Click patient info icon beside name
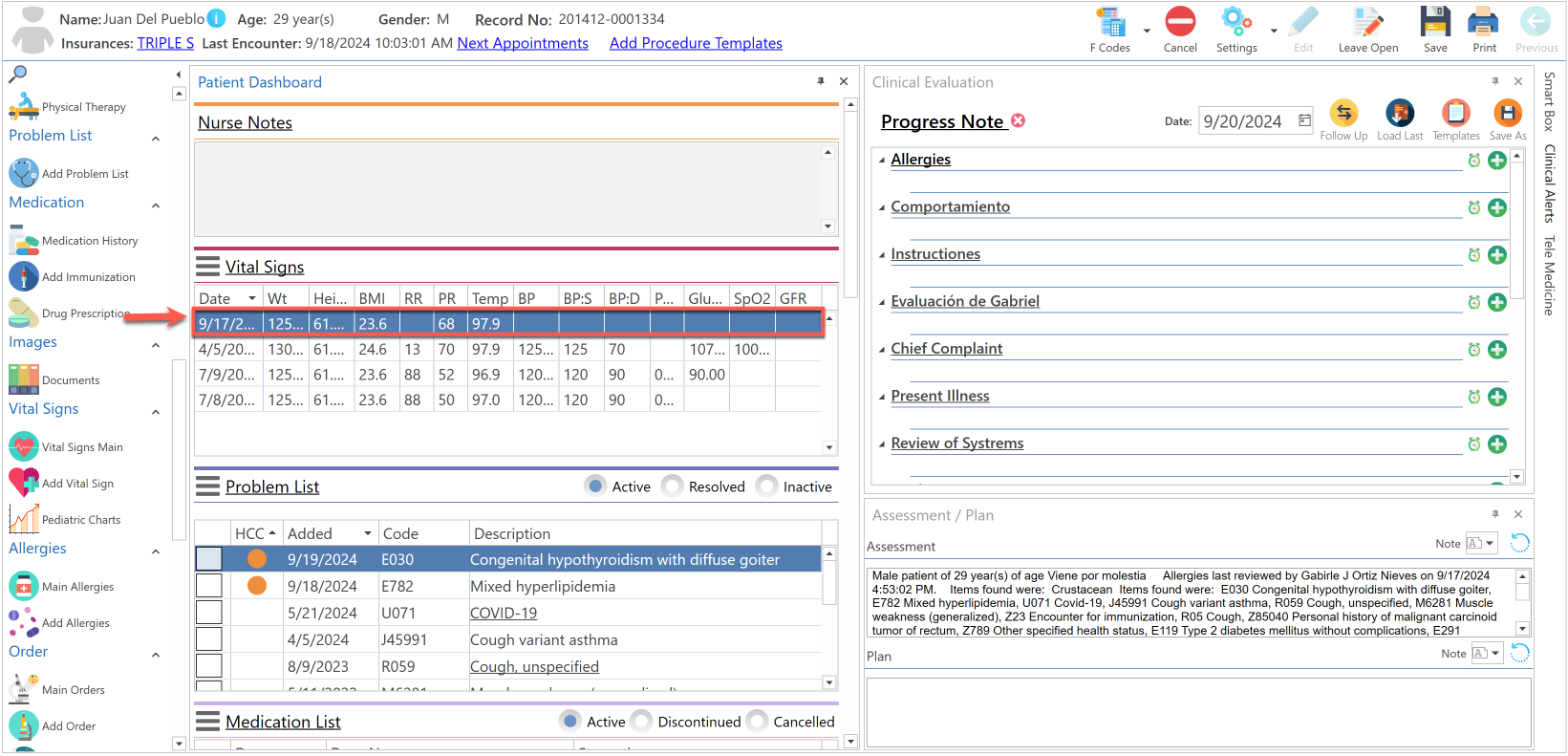The image size is (1568, 756). click(x=217, y=18)
